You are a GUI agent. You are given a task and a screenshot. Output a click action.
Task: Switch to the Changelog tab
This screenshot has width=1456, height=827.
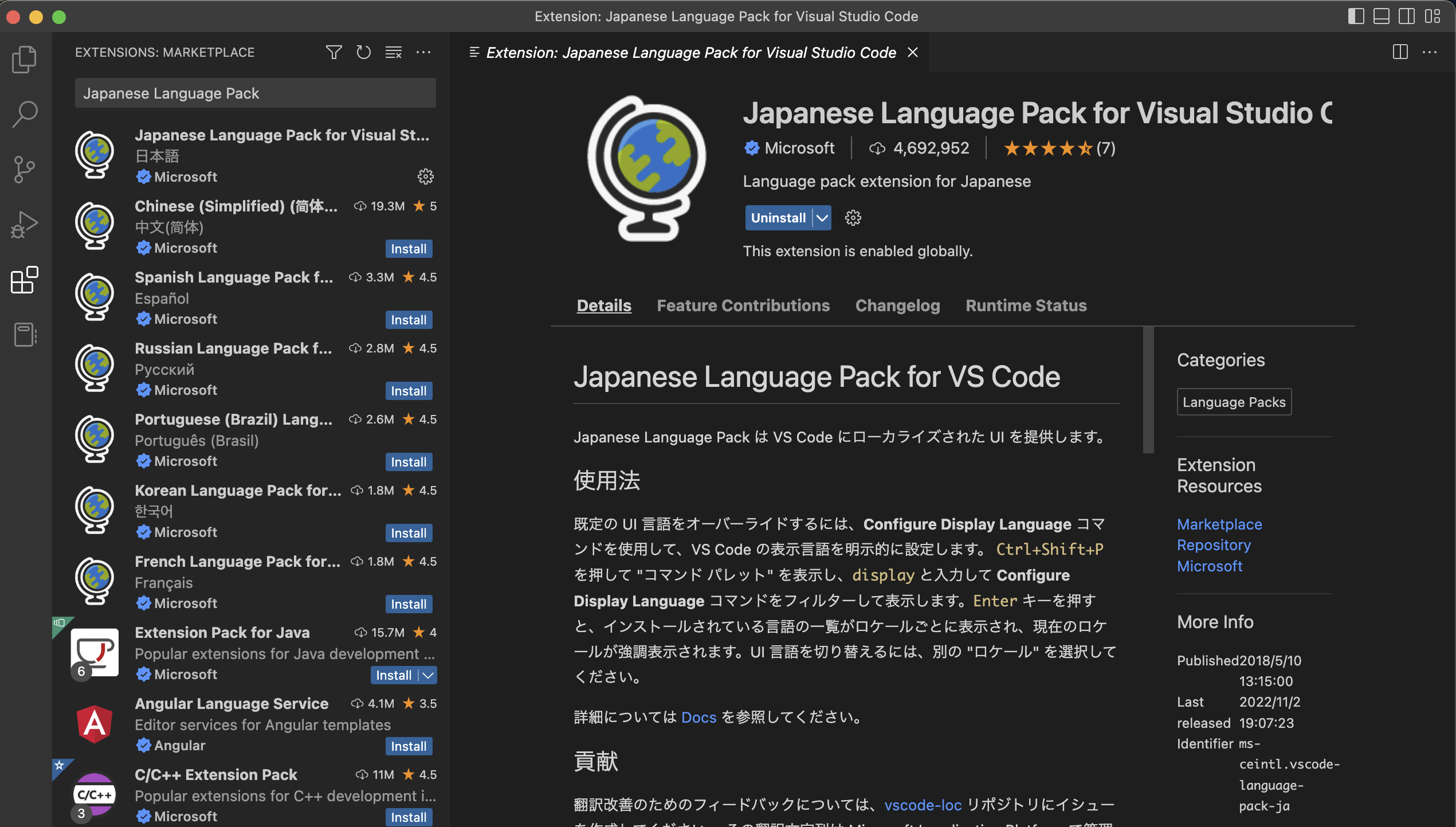(x=897, y=305)
